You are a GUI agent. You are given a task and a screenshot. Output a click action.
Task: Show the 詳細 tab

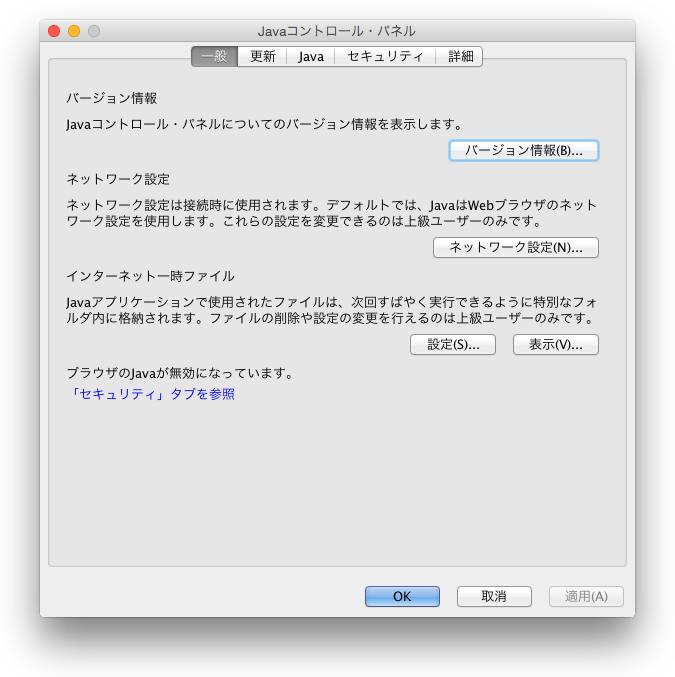point(460,57)
